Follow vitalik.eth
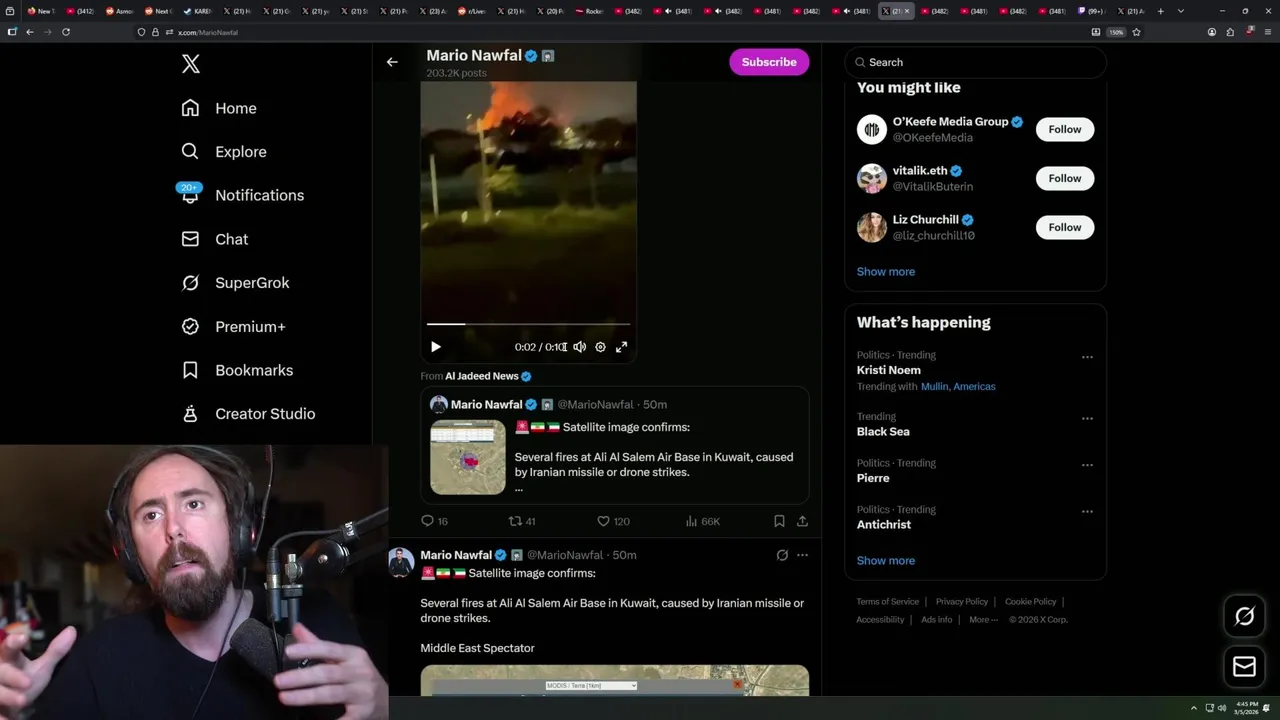The image size is (1280, 720). [1065, 178]
